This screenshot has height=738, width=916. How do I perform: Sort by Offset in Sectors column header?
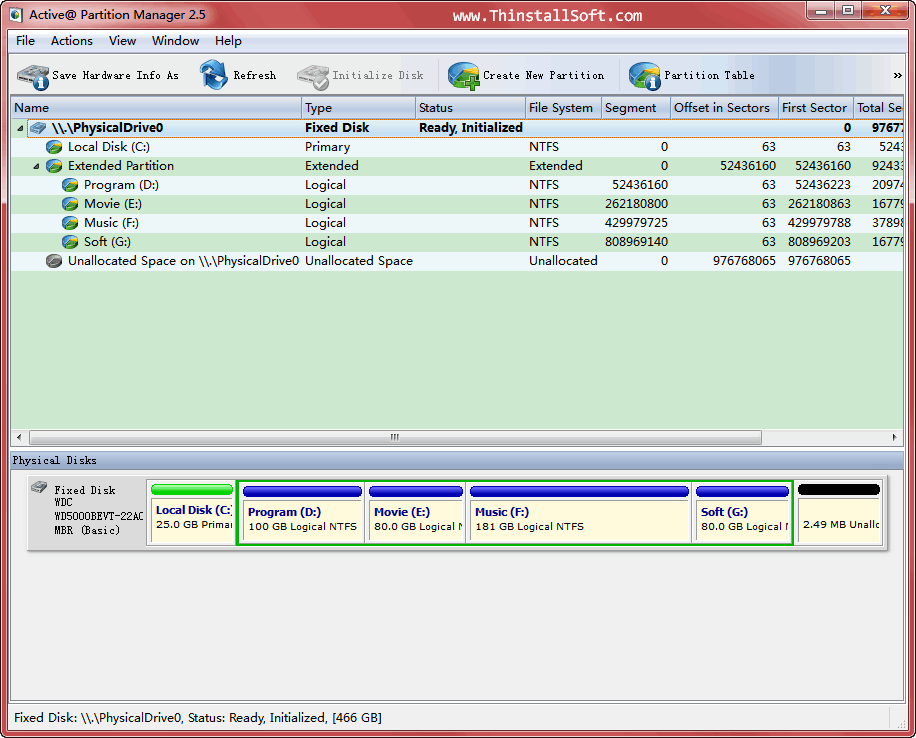724,108
